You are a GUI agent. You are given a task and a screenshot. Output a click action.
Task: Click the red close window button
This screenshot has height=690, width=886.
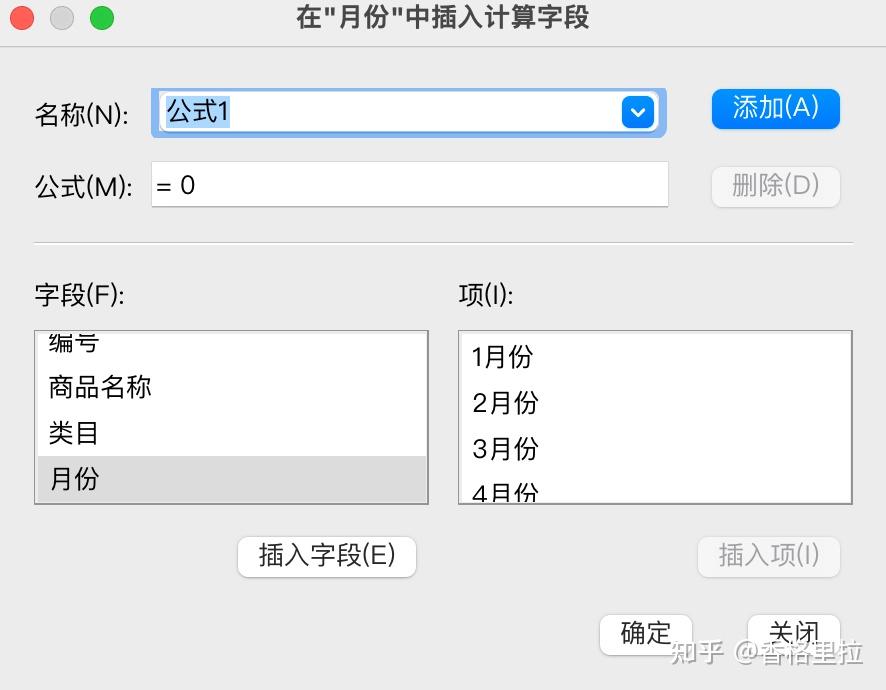click(x=22, y=18)
